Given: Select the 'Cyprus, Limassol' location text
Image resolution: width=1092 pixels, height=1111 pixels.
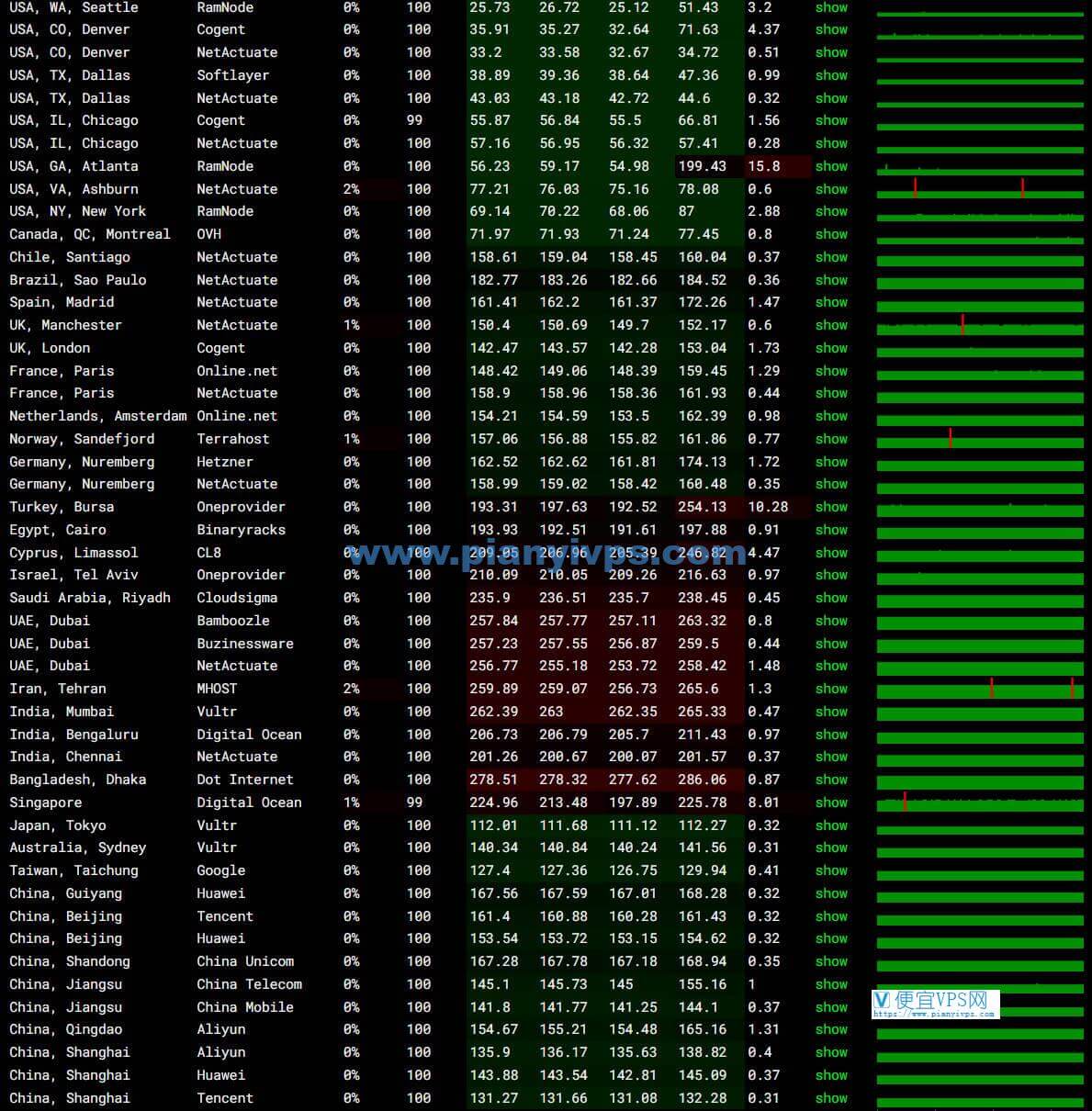Looking at the screenshot, I should pyautogui.click(x=73, y=553).
